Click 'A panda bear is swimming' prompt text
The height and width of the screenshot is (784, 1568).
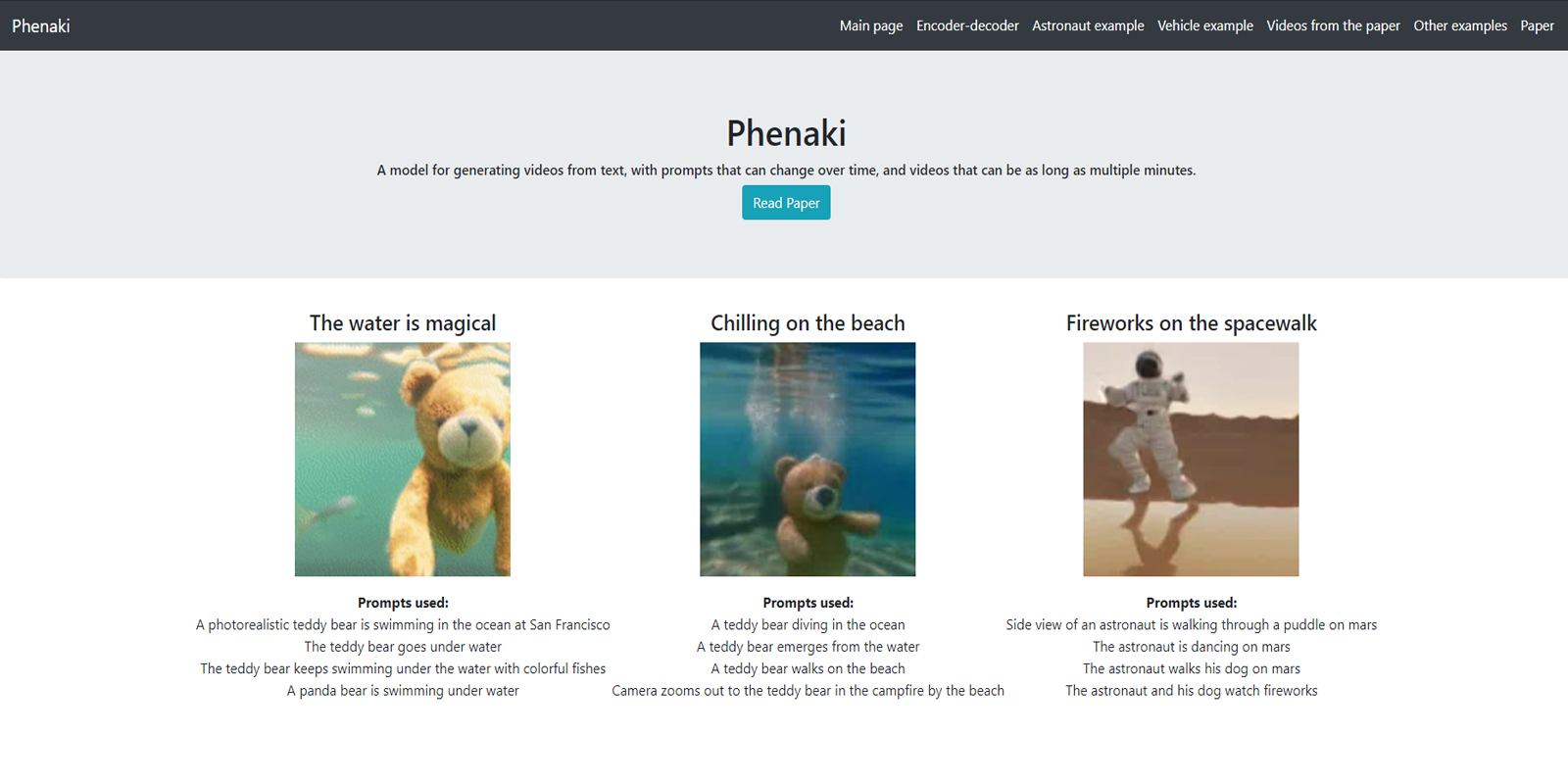click(403, 691)
